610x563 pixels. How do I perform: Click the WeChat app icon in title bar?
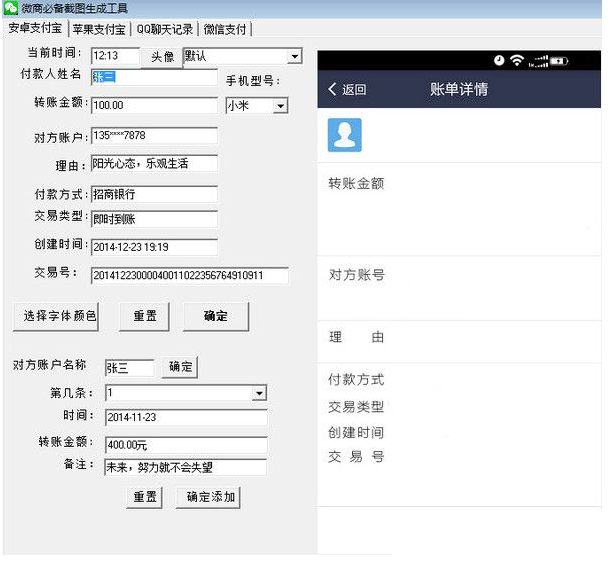click(x=10, y=8)
